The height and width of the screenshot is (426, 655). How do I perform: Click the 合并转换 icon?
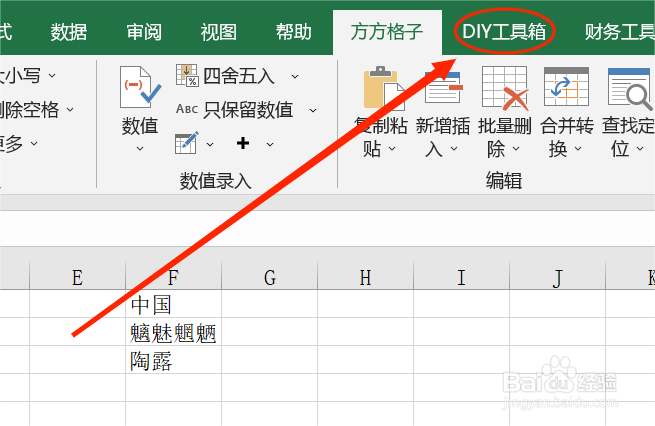pos(566,87)
